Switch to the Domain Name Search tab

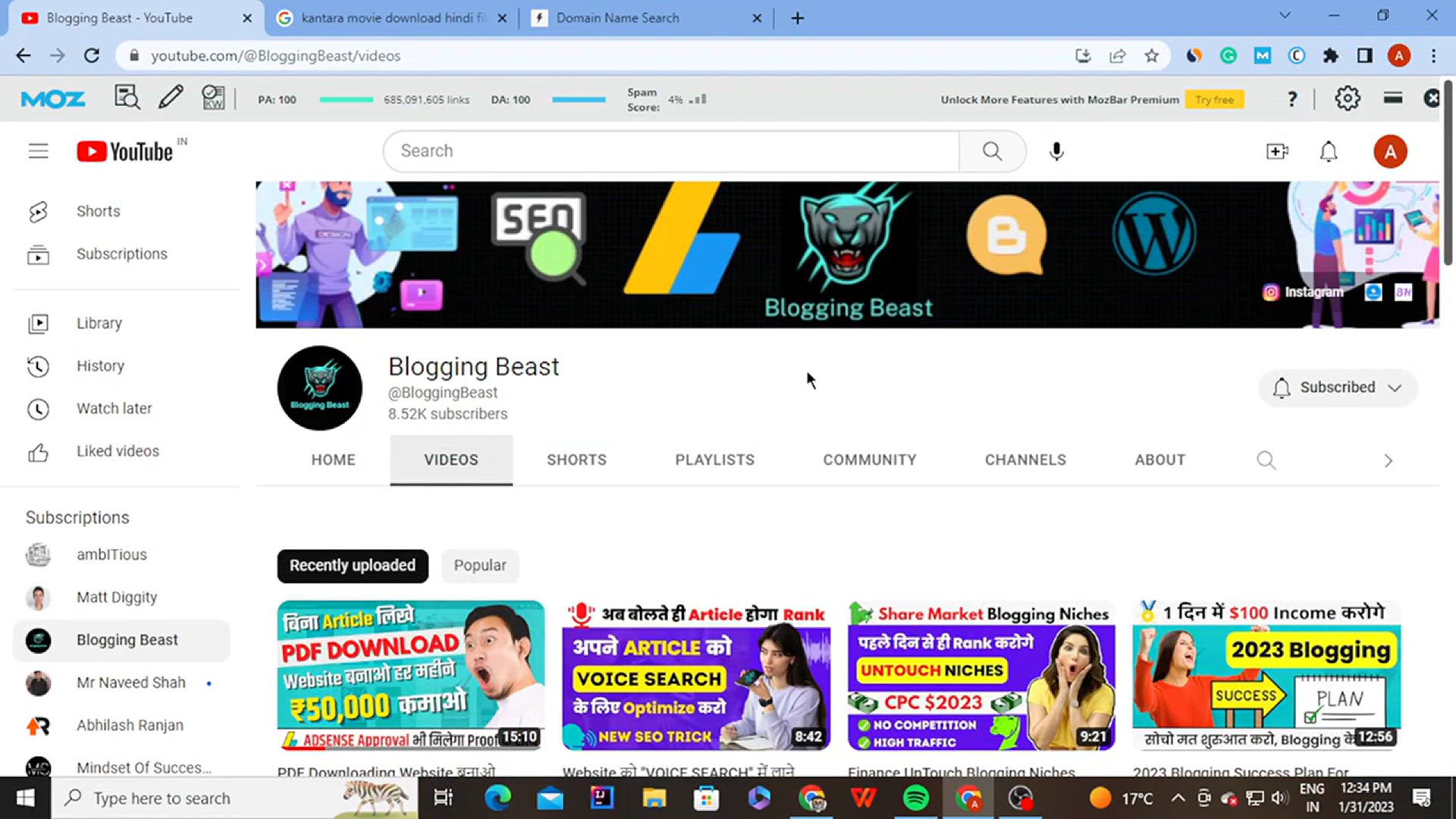[x=647, y=17]
